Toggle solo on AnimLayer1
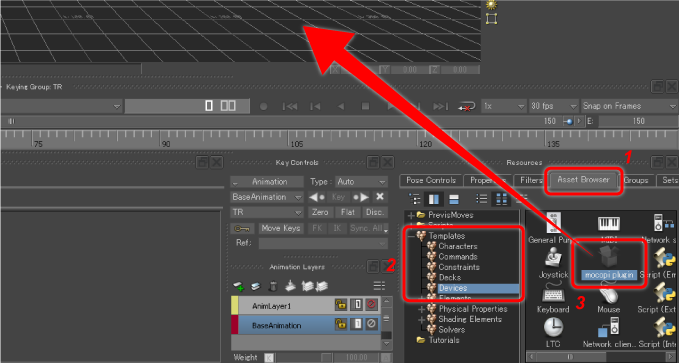Image resolution: width=679 pixels, height=363 pixels. 357,305
